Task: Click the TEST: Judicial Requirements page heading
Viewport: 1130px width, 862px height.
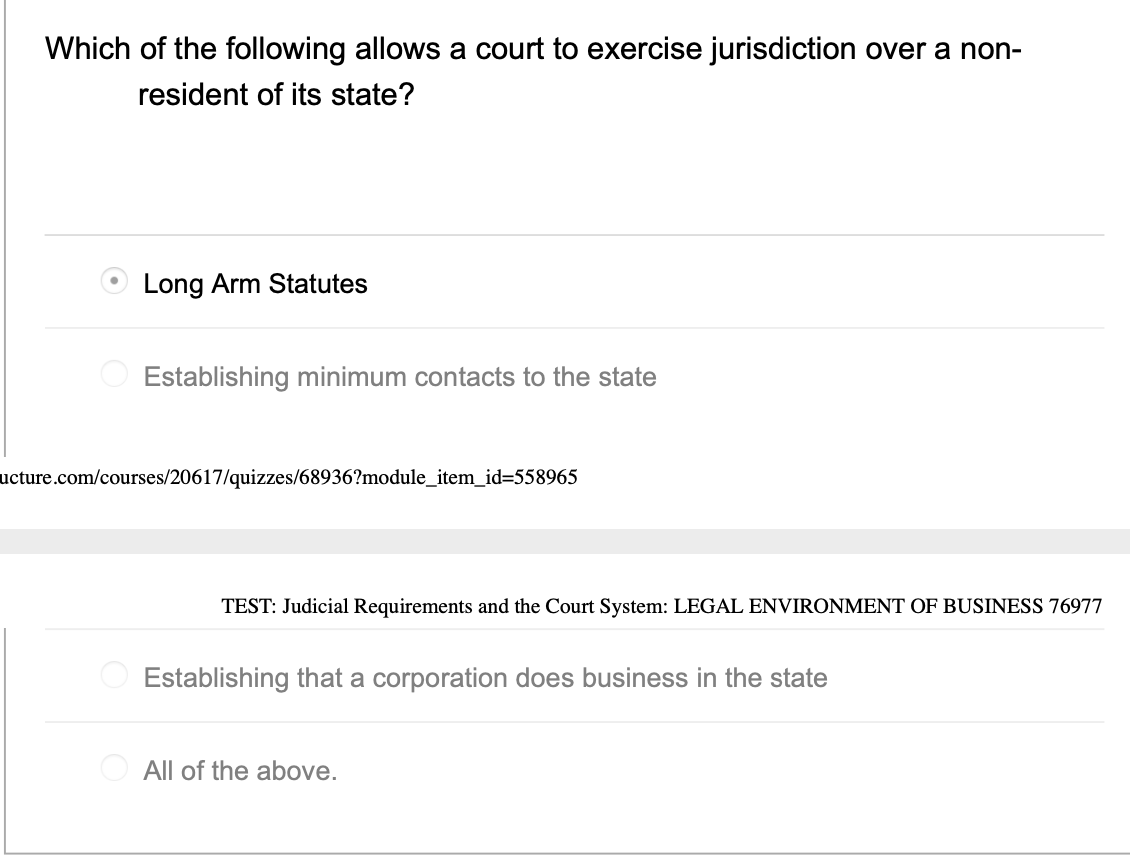Action: click(x=400, y=606)
